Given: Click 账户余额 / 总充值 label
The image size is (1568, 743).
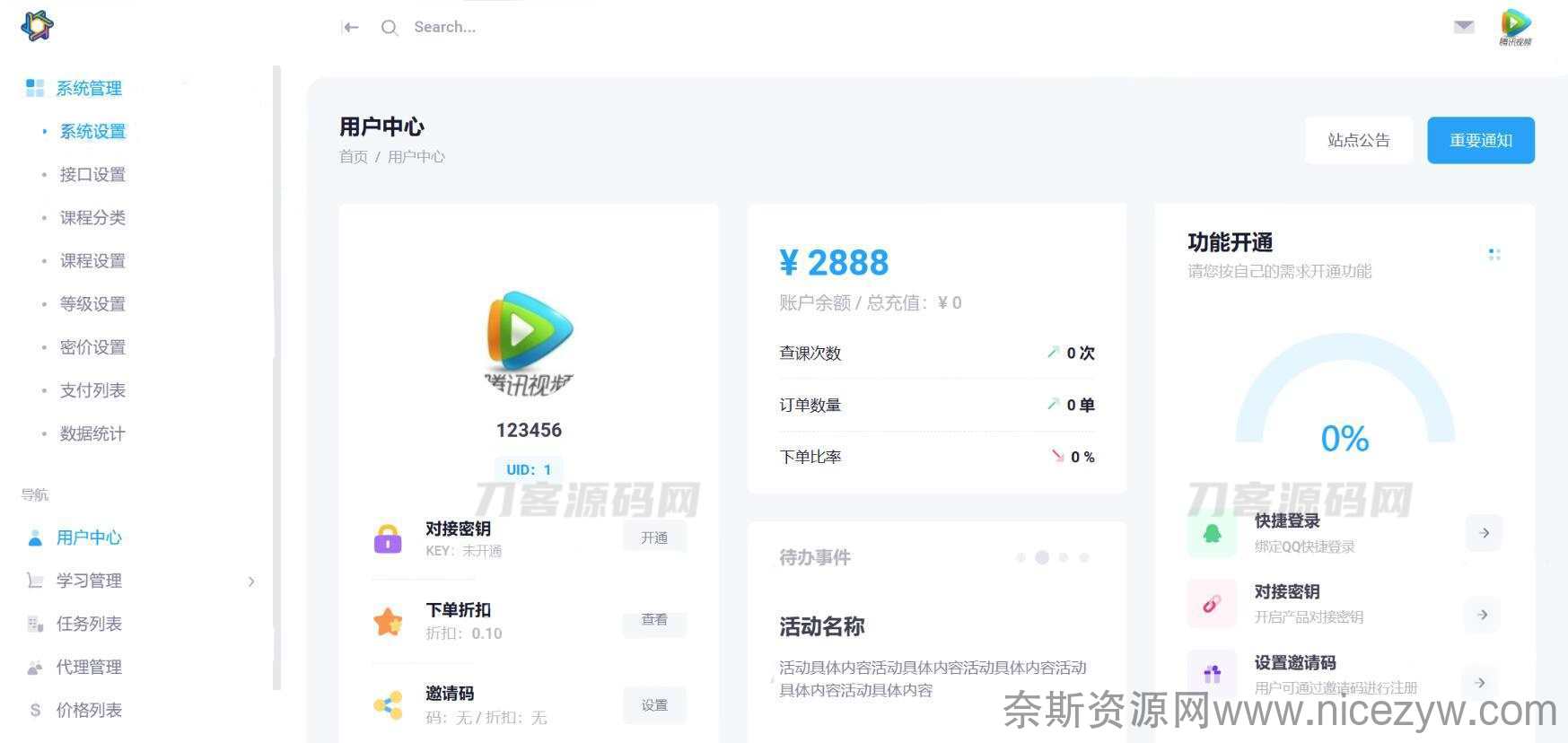Looking at the screenshot, I should (870, 302).
